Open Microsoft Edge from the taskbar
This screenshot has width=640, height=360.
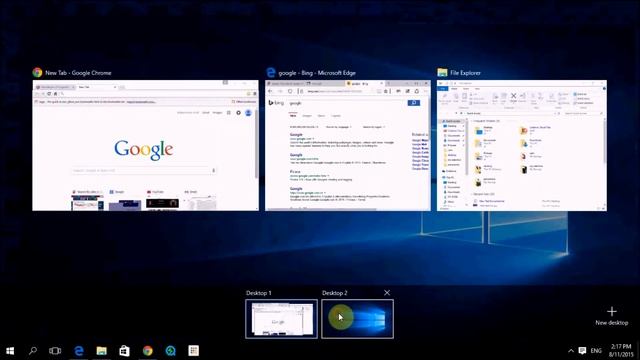[x=79, y=351]
